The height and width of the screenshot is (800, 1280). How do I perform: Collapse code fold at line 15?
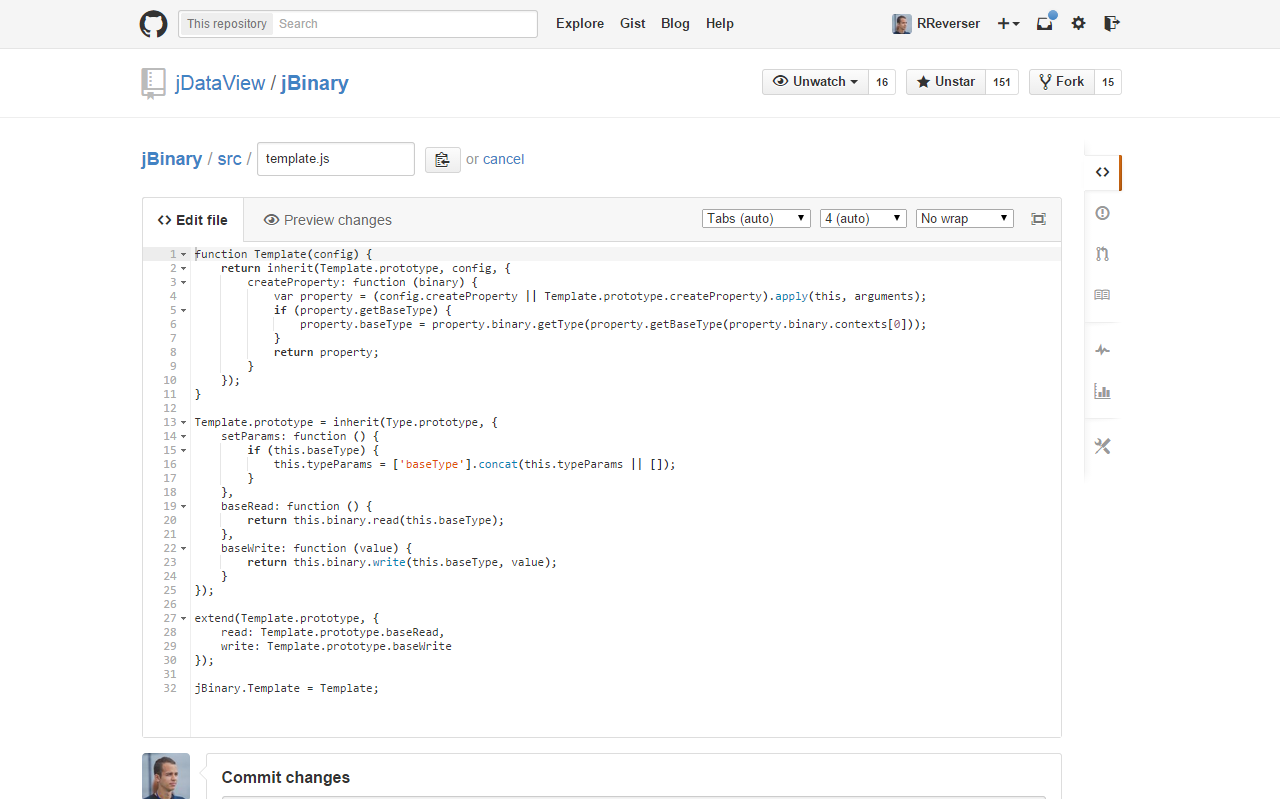click(184, 450)
